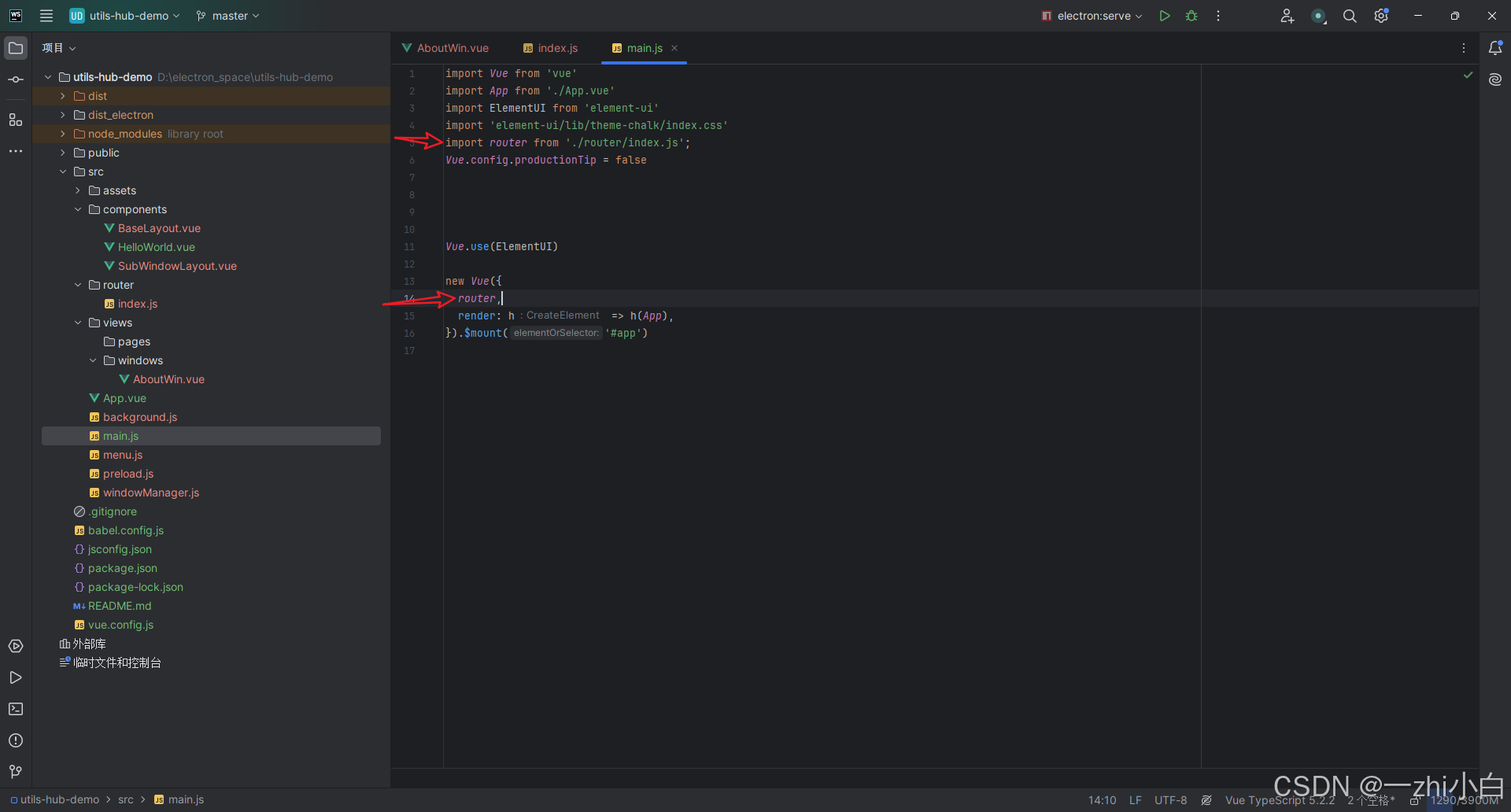Expand the dist folder
Viewport: 1511px width, 812px height.
[x=63, y=96]
